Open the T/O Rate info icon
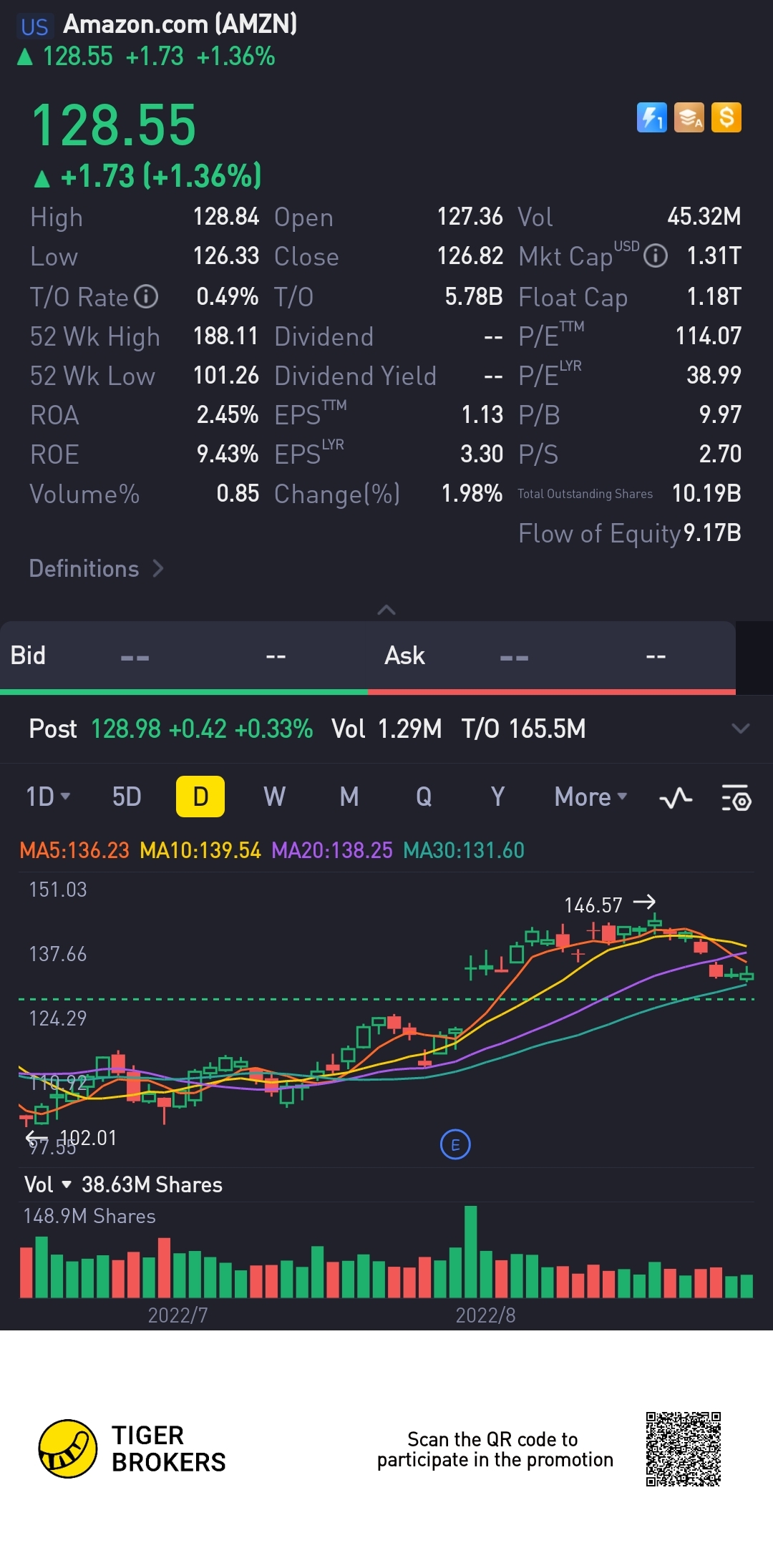The image size is (773, 1568). (146, 296)
